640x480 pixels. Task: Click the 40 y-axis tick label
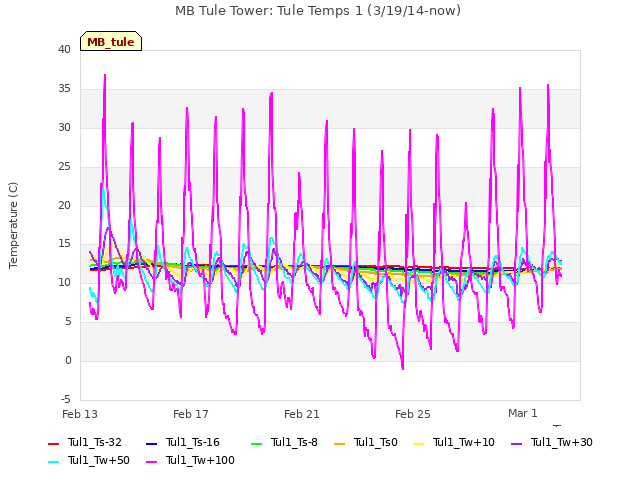(x=64, y=49)
